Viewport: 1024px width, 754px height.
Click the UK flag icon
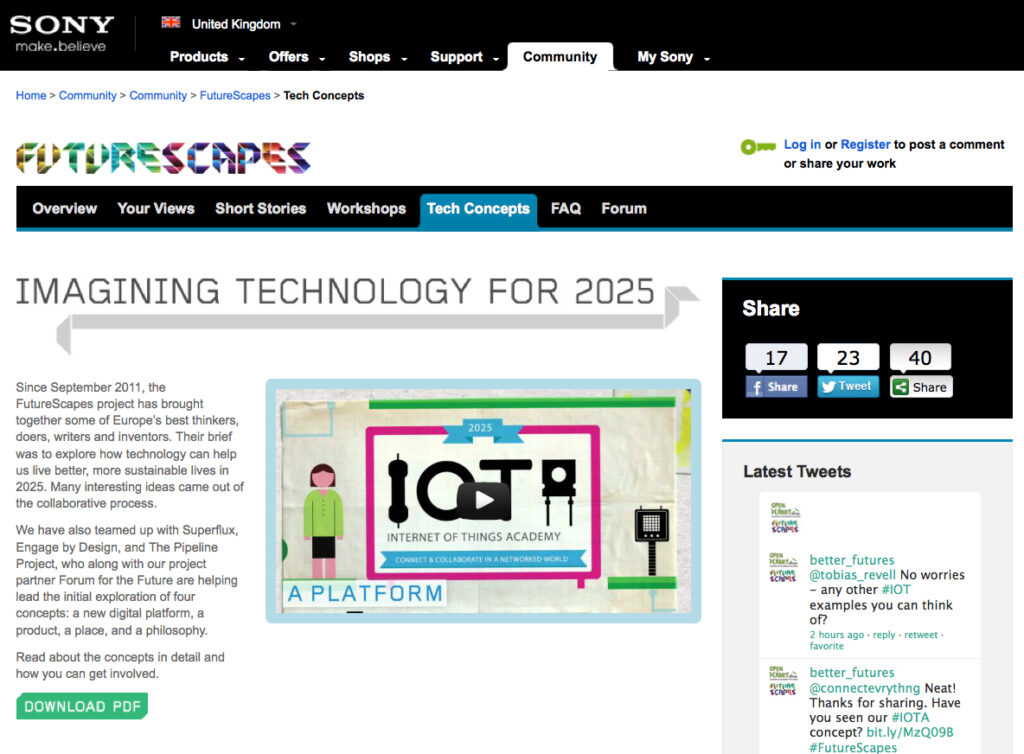(171, 23)
